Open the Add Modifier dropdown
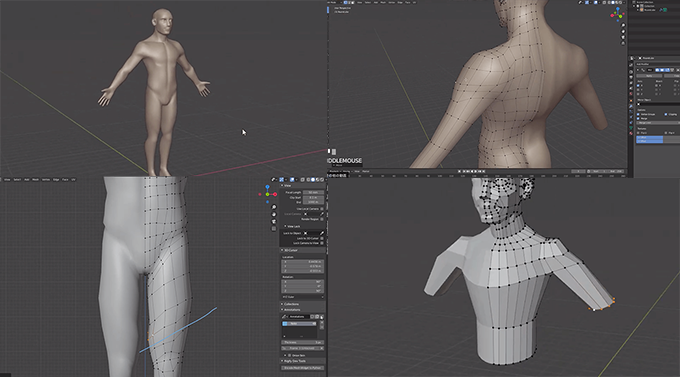The image size is (680, 377). click(x=658, y=64)
